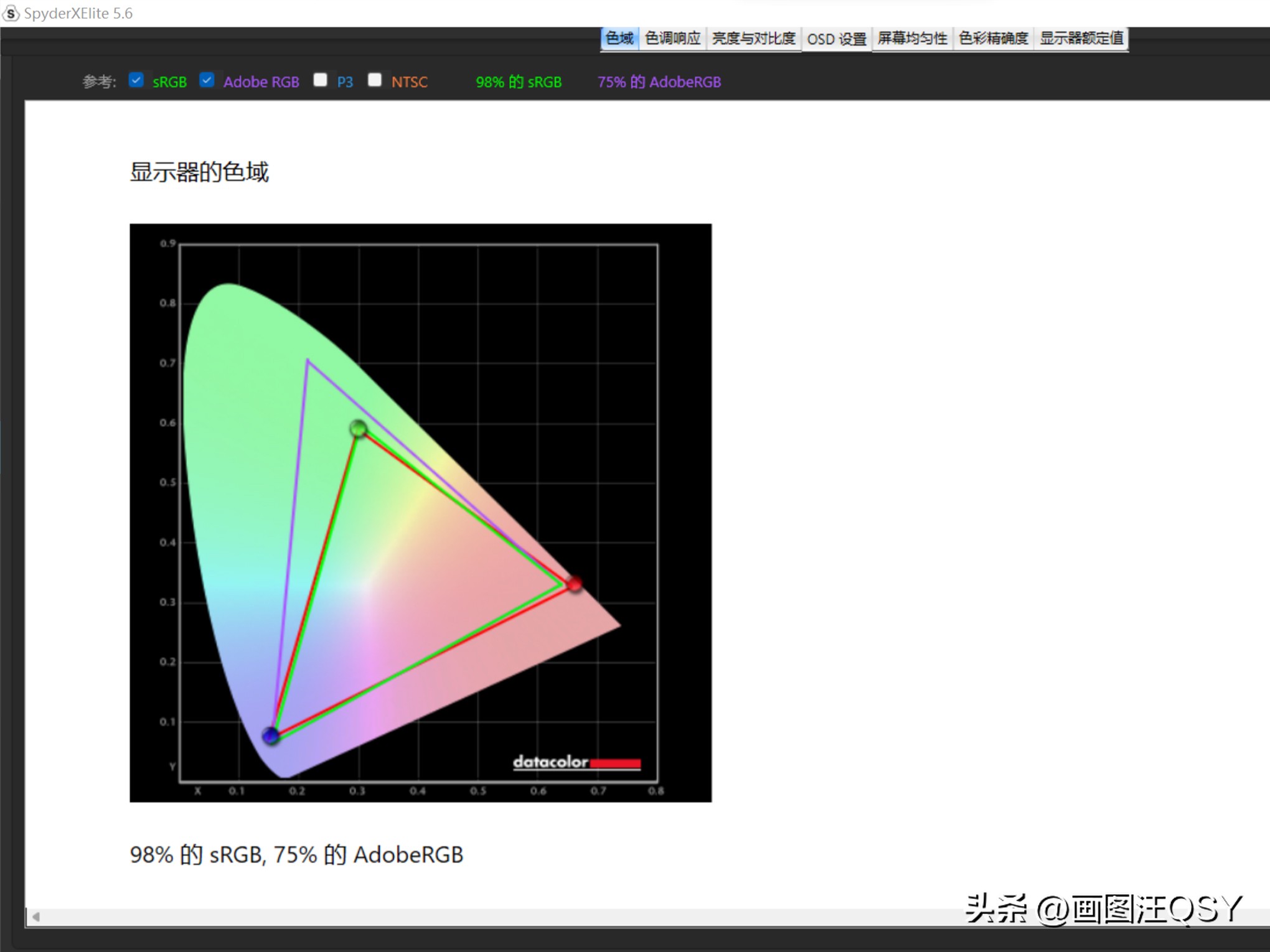Viewport: 1270px width, 952px height.
Task: Open the 亮度与对比度 tab
Action: coord(754,38)
